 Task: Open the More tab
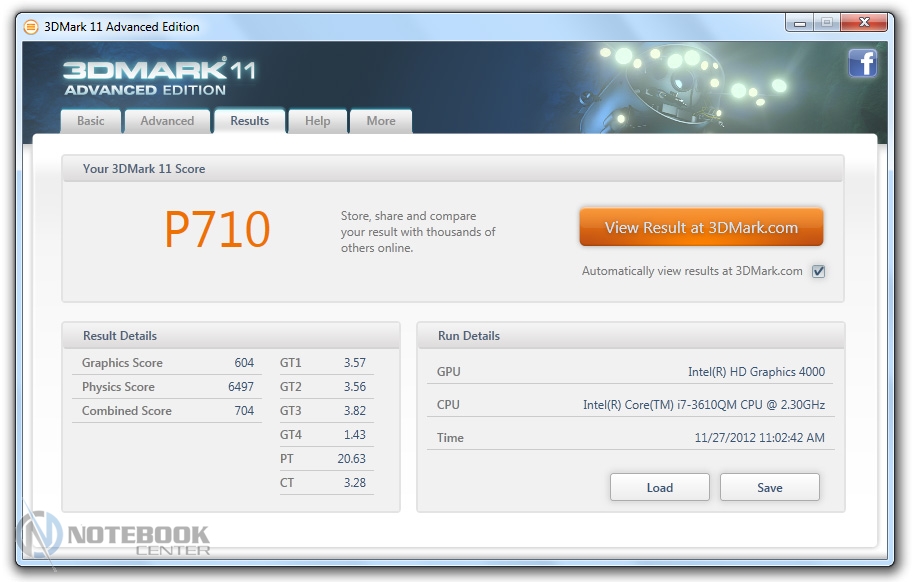tap(380, 121)
